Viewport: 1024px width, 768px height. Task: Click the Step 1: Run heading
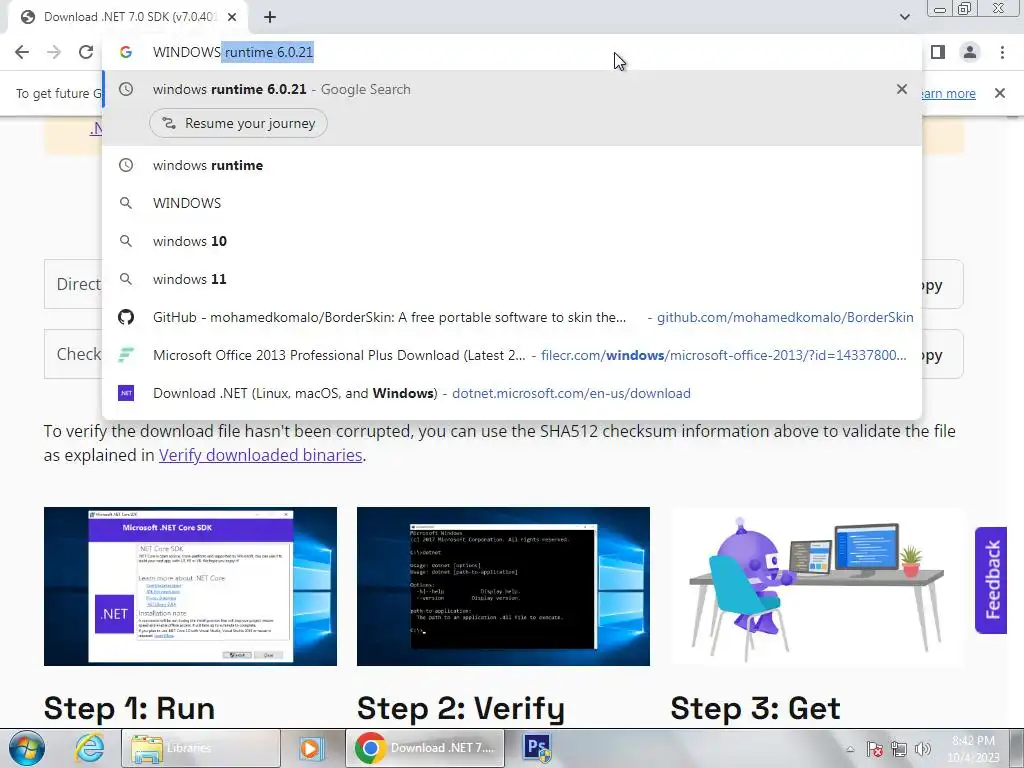click(129, 709)
